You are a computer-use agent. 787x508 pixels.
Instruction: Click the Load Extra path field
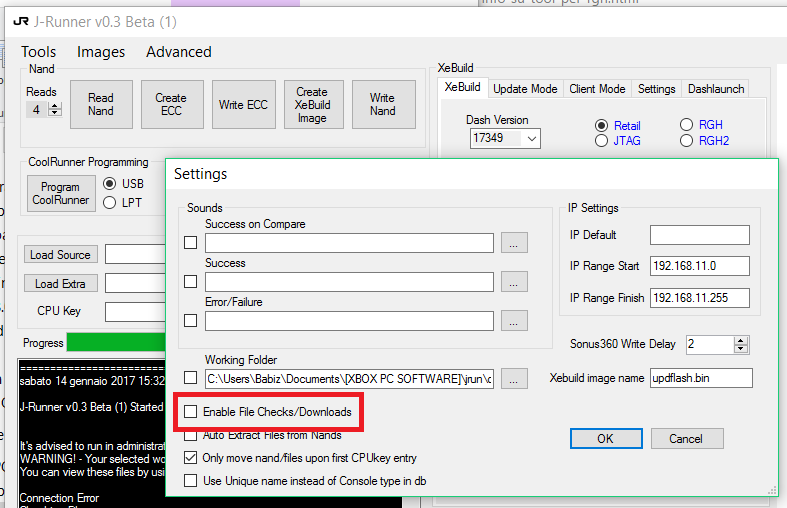click(135, 284)
